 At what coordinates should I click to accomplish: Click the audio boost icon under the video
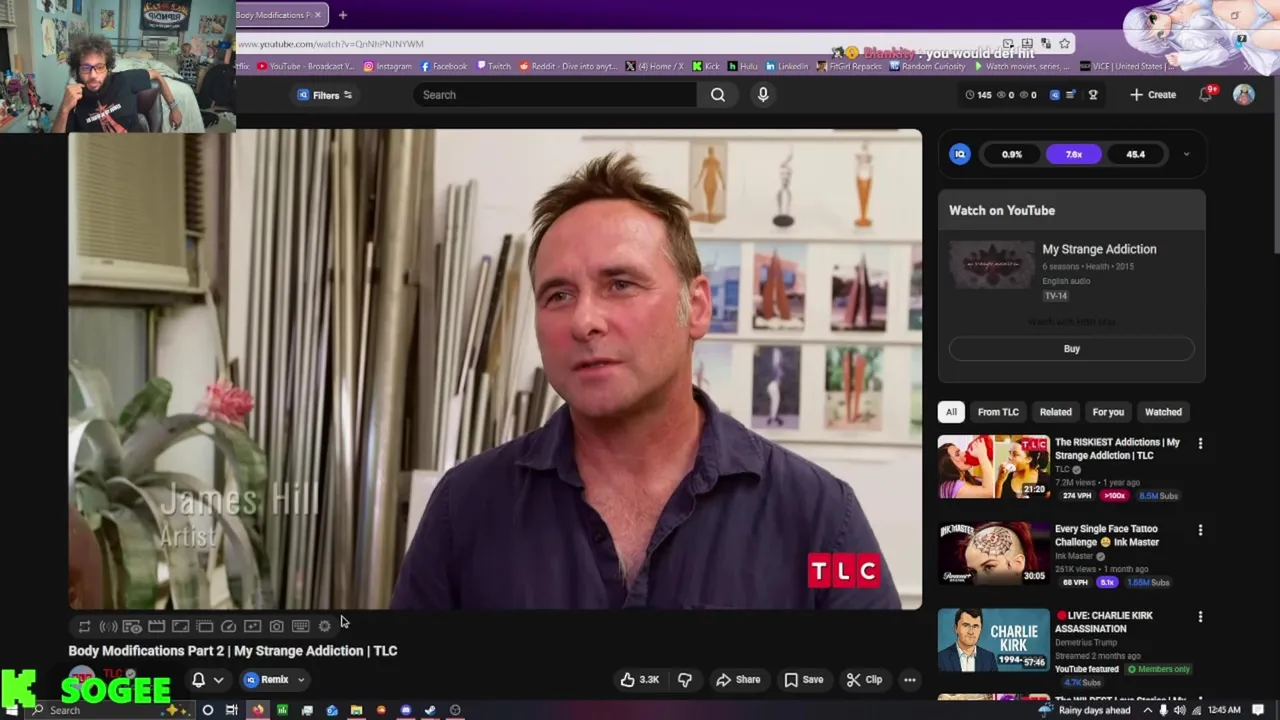coord(108,626)
